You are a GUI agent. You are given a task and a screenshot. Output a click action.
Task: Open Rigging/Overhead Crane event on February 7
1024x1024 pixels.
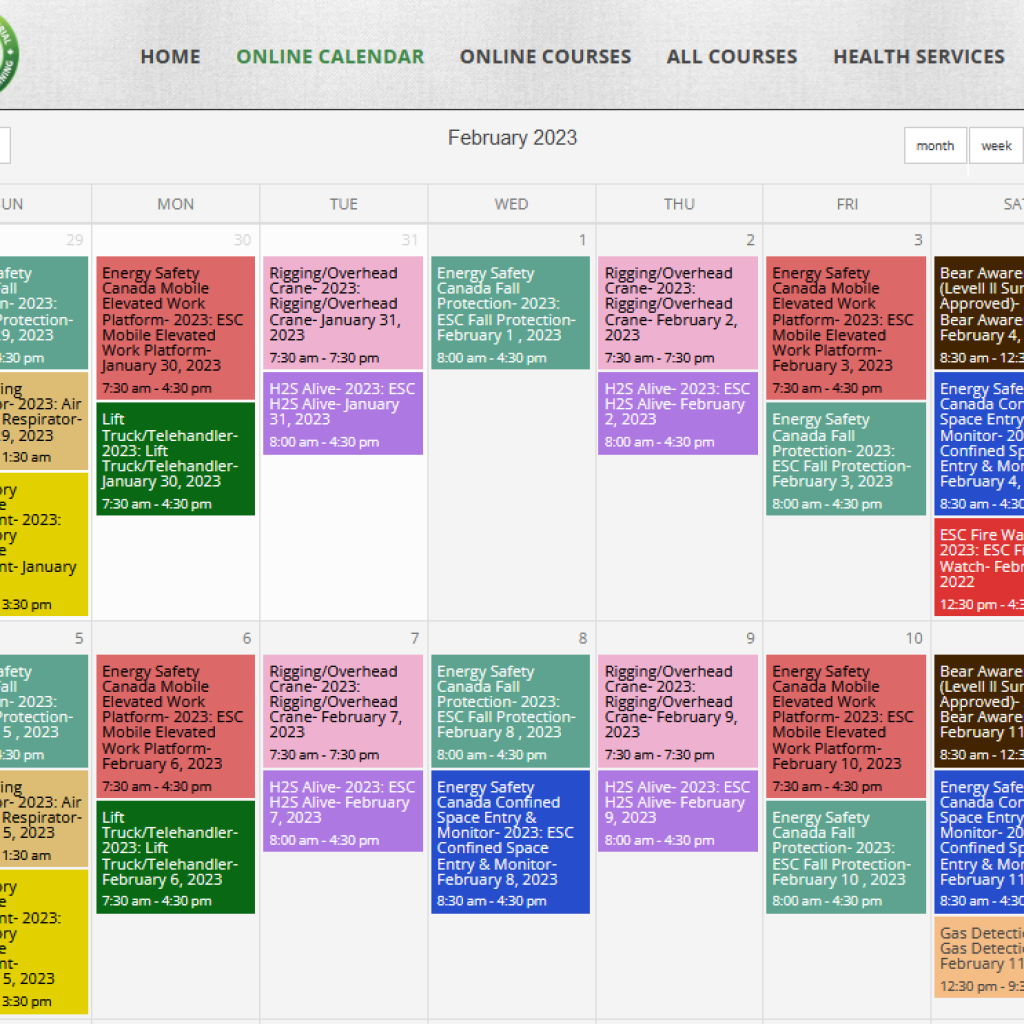(x=343, y=710)
